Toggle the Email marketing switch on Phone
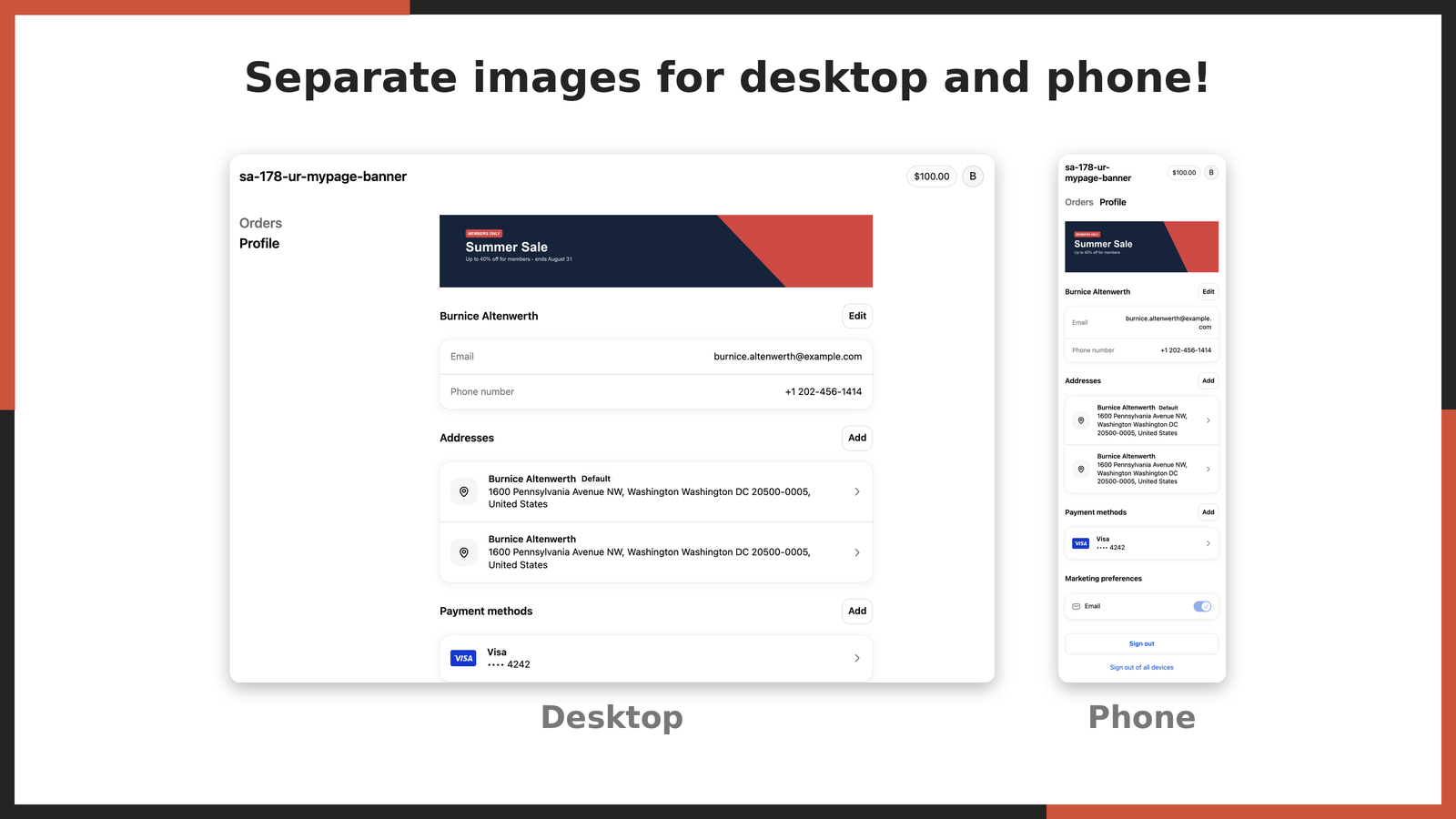Image resolution: width=1456 pixels, height=819 pixels. coord(1202,606)
